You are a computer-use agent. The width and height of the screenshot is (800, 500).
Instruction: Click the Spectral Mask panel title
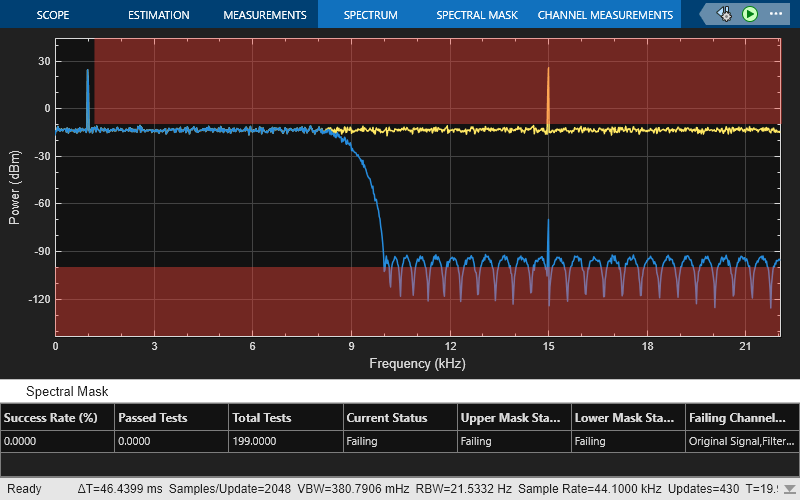tap(67, 391)
